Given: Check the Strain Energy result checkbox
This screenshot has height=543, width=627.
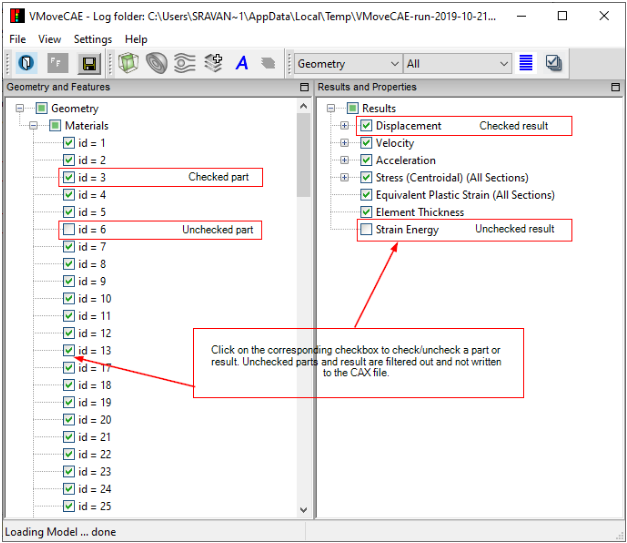Looking at the screenshot, I should coord(366,229).
